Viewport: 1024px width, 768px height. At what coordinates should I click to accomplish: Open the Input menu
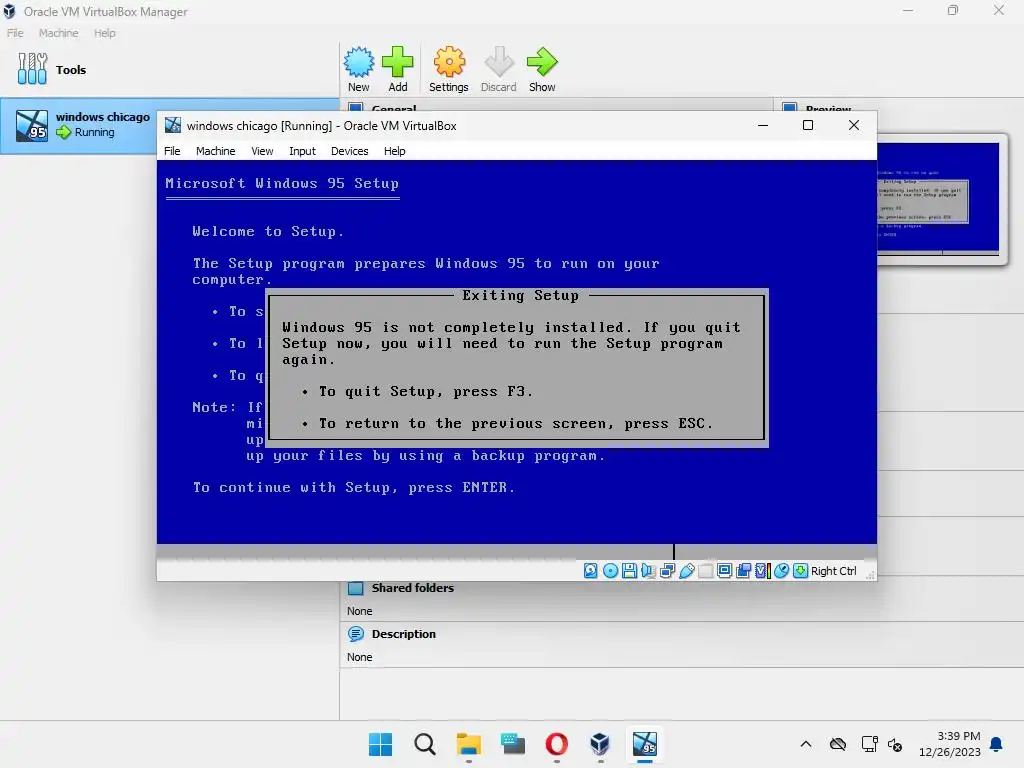[302, 151]
